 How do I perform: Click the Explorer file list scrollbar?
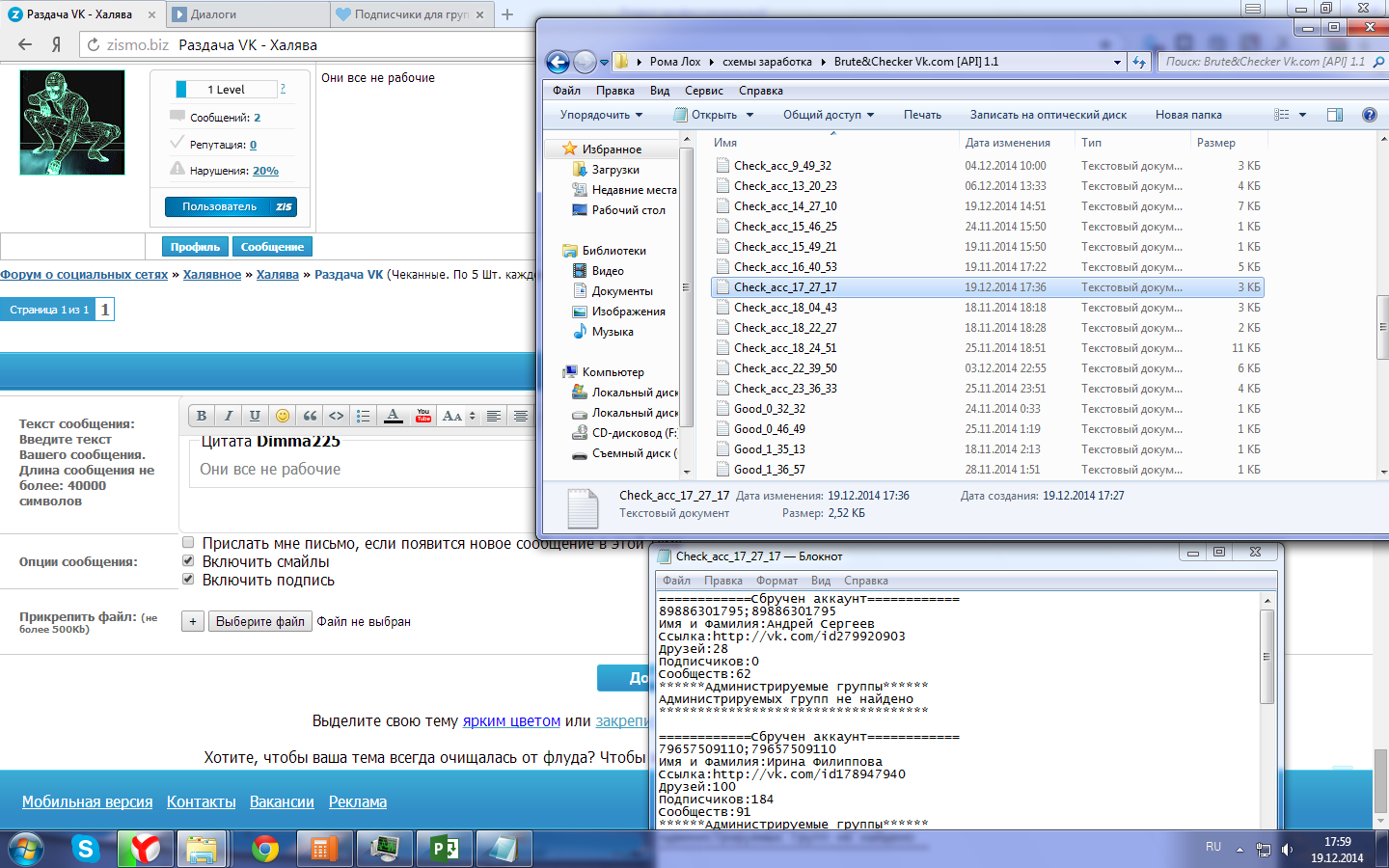click(1382, 328)
